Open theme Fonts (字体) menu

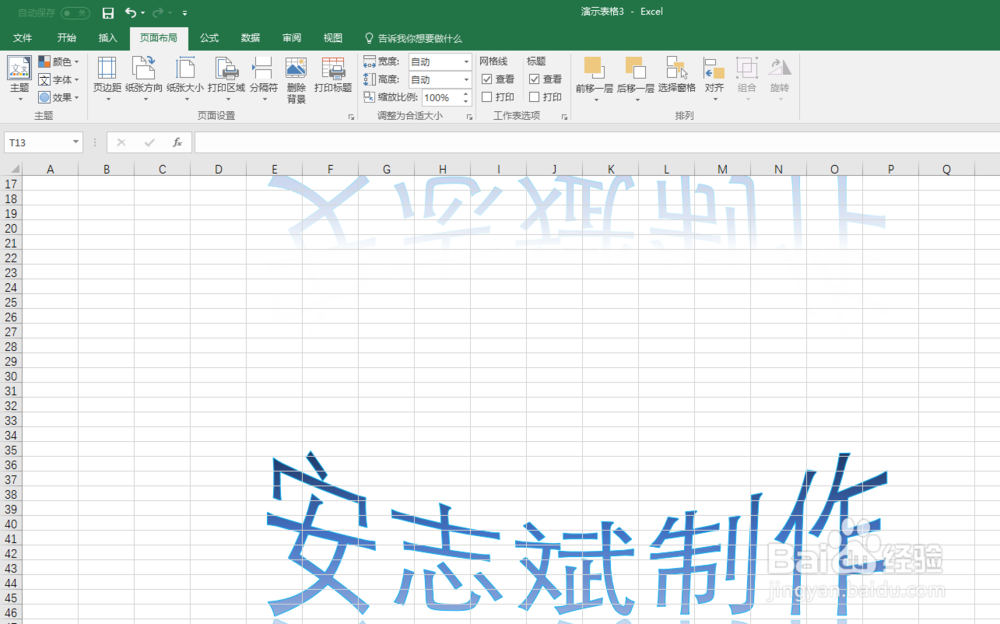click(x=59, y=80)
